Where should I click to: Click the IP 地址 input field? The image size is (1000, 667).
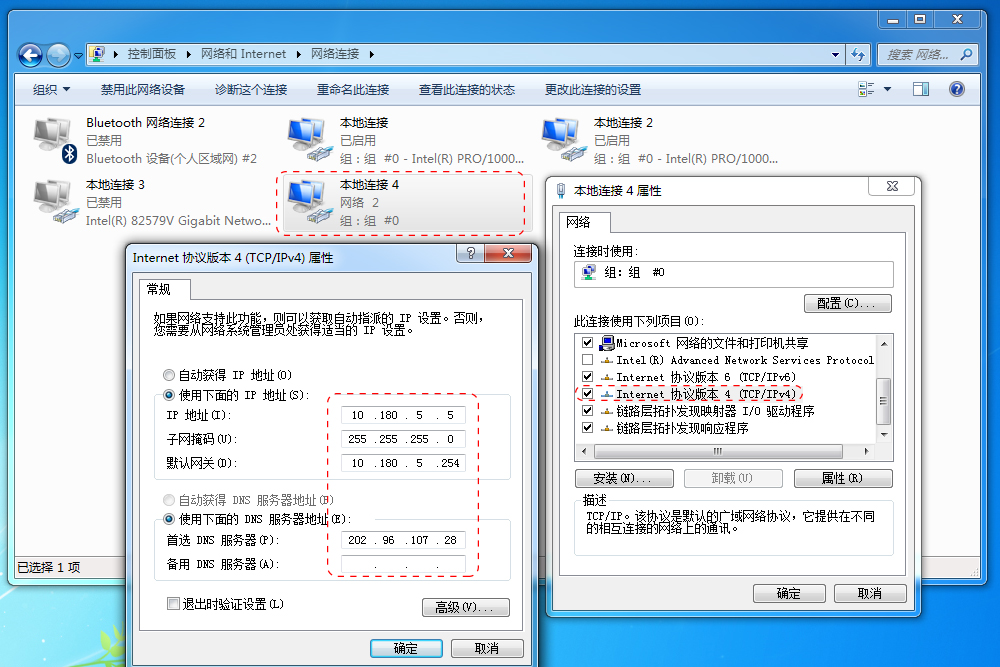pyautogui.click(x=403, y=415)
